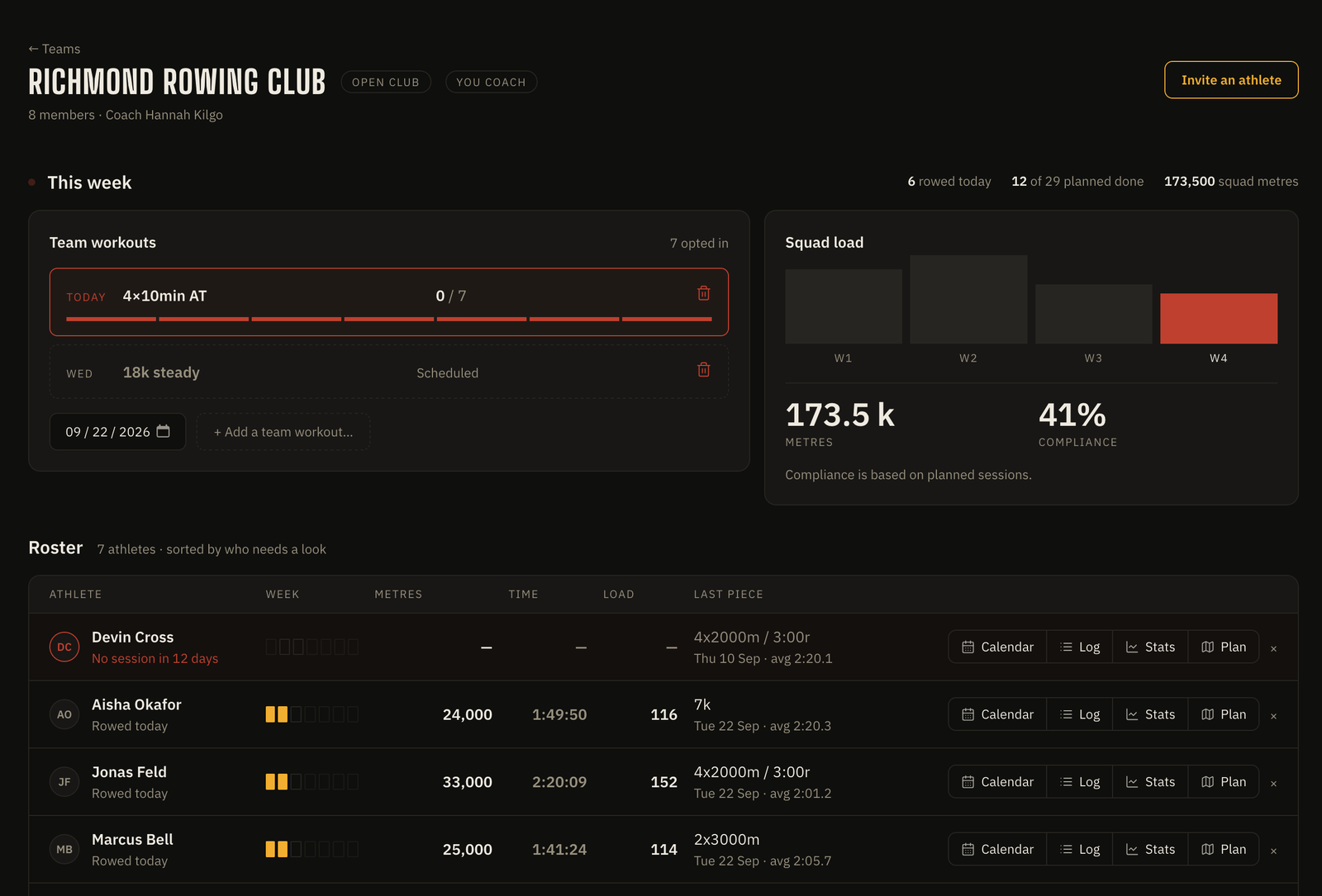This screenshot has width=1322, height=896.
Task: Select the W3 squad load bar
Action: coord(1093,314)
